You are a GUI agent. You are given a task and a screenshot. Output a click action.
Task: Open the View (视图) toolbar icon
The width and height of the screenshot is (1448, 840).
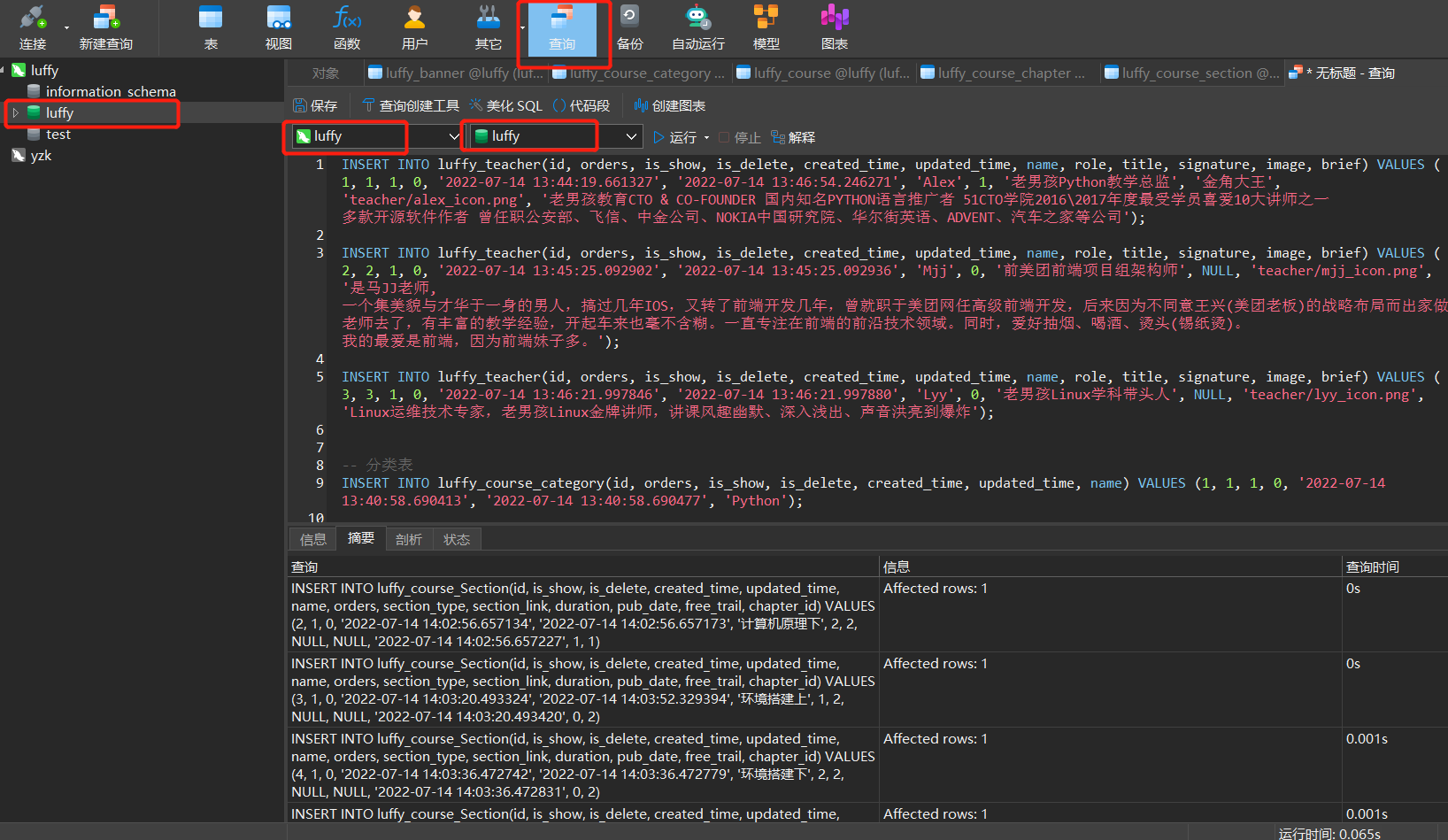click(279, 28)
